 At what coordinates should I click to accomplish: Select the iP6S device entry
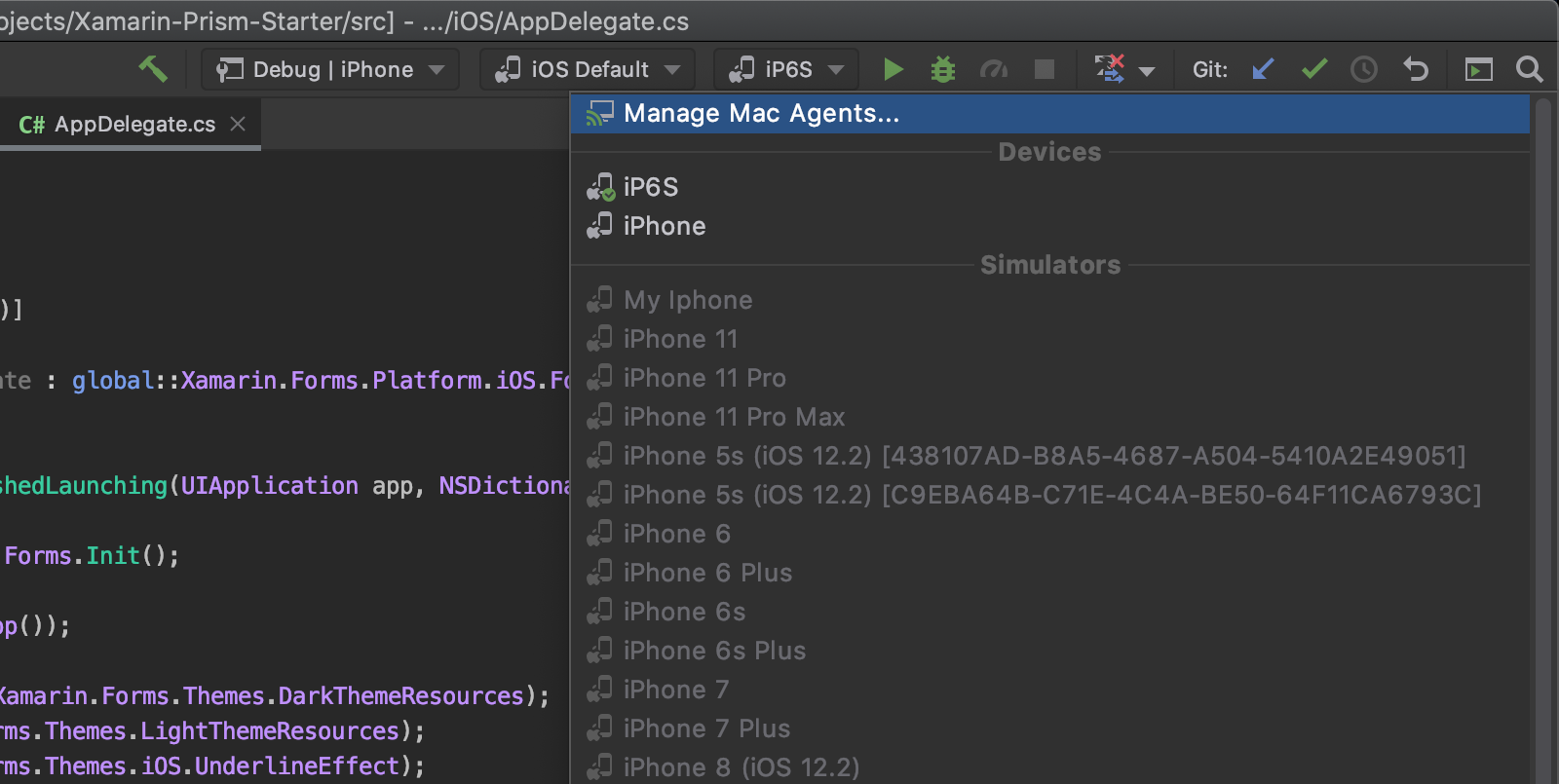[1049, 187]
